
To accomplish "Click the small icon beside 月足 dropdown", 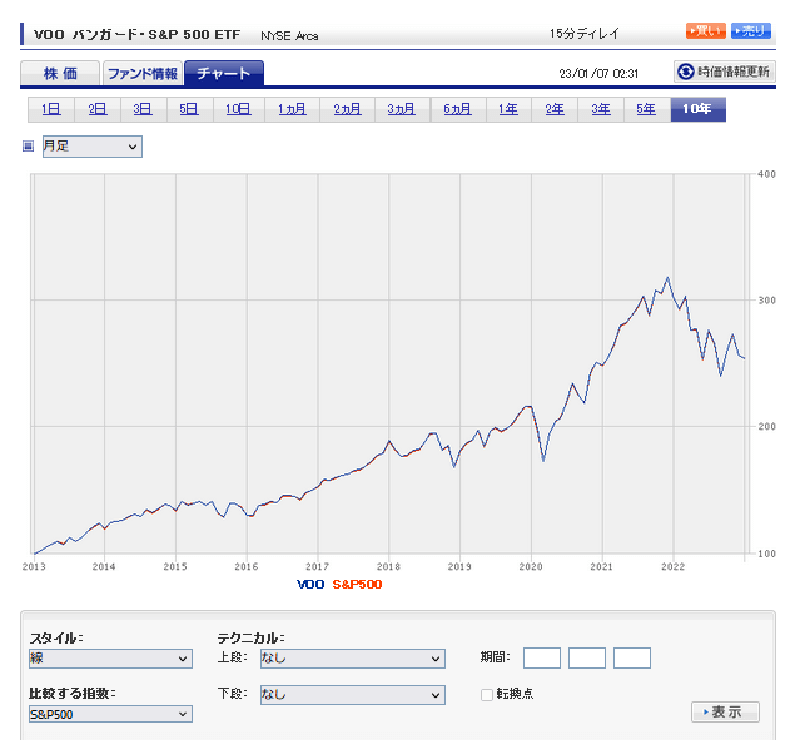I will point(29,146).
